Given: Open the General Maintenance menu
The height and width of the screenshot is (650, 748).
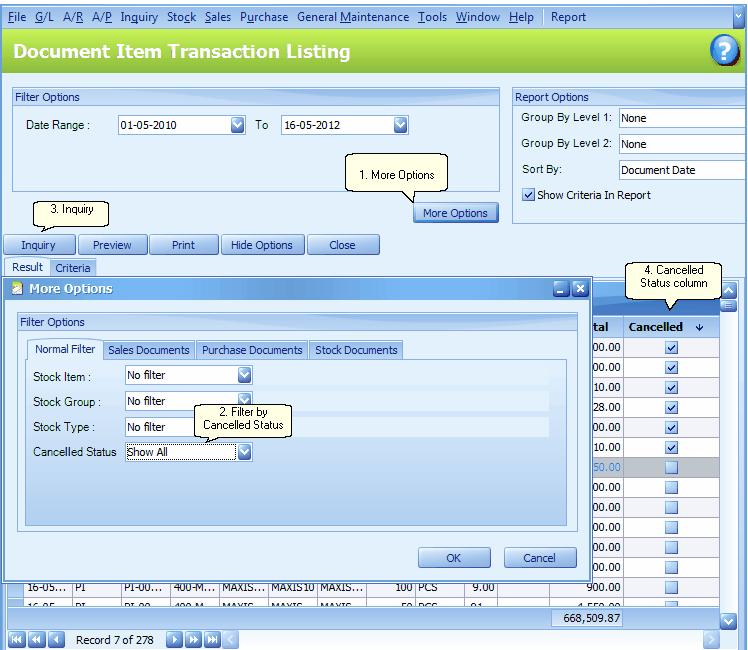Looking at the screenshot, I should [353, 17].
